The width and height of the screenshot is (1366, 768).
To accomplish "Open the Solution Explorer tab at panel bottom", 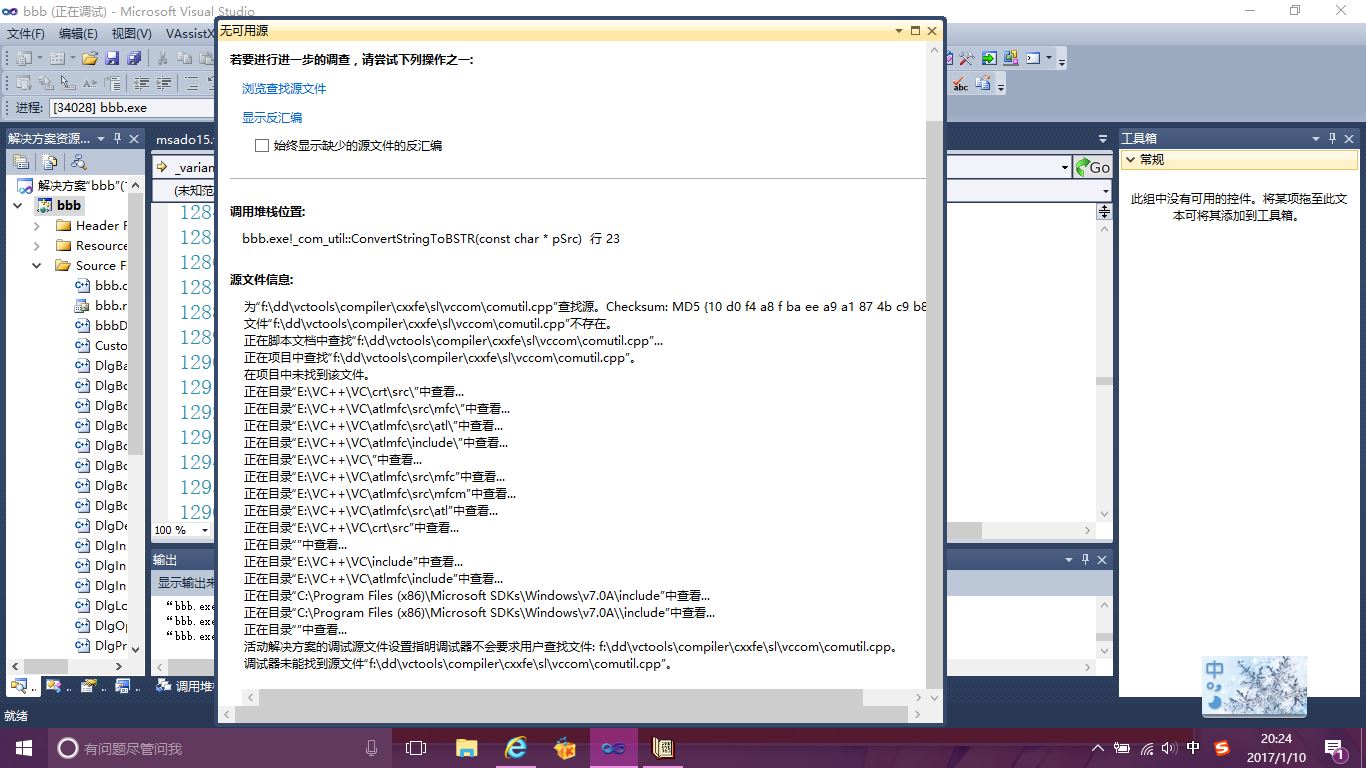I will point(22,686).
